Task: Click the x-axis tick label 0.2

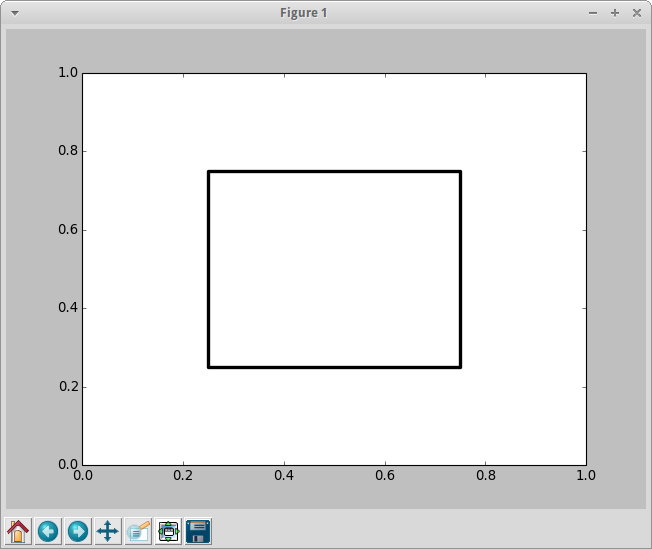Action: [183, 475]
